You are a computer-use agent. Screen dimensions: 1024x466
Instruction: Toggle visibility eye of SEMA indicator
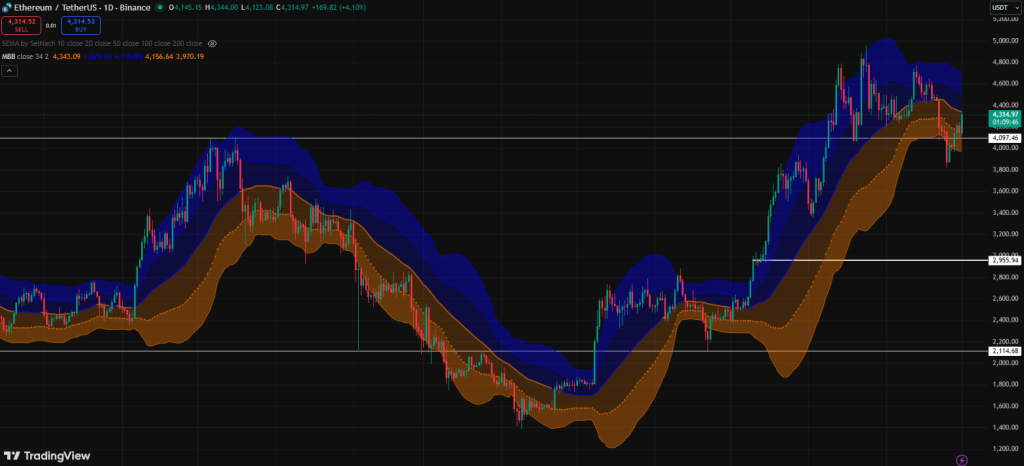click(212, 44)
